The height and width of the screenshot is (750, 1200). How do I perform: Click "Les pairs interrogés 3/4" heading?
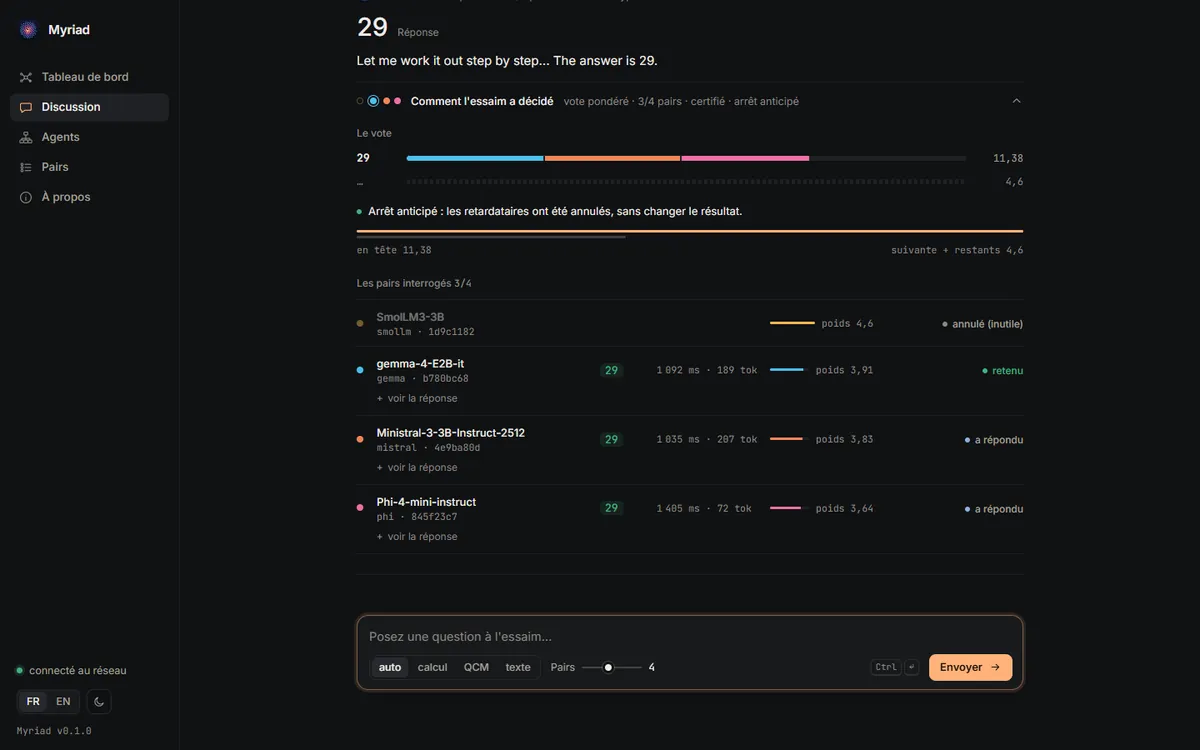pos(414,283)
